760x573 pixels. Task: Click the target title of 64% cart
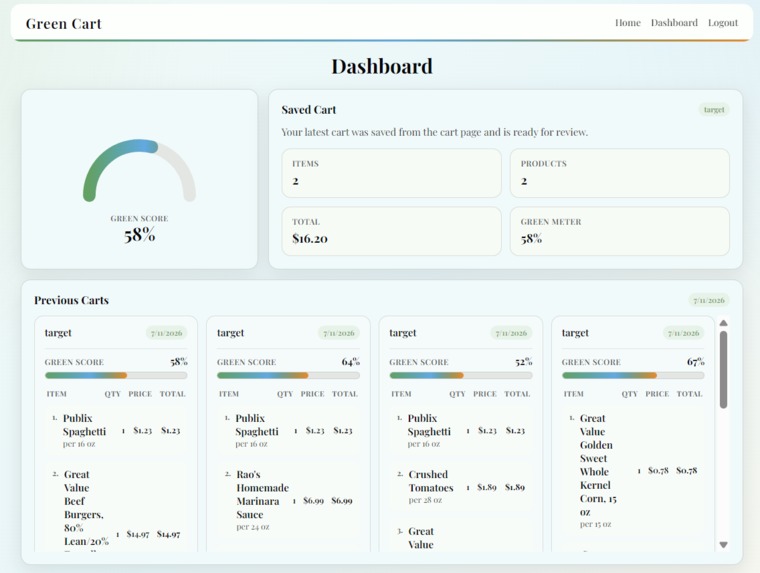click(230, 333)
